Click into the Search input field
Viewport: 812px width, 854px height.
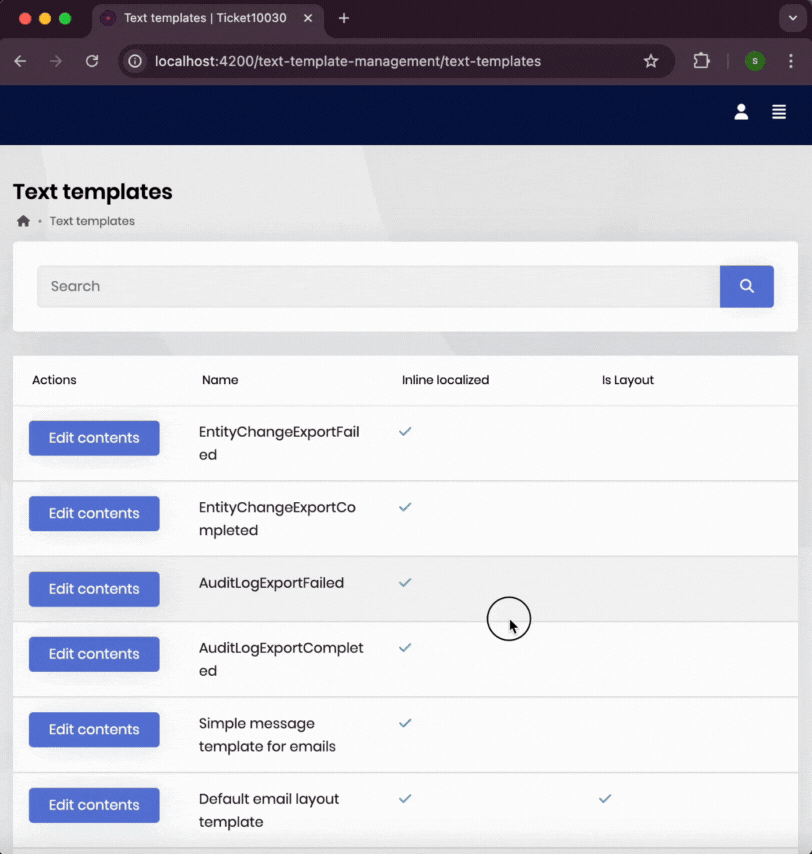[x=378, y=286]
